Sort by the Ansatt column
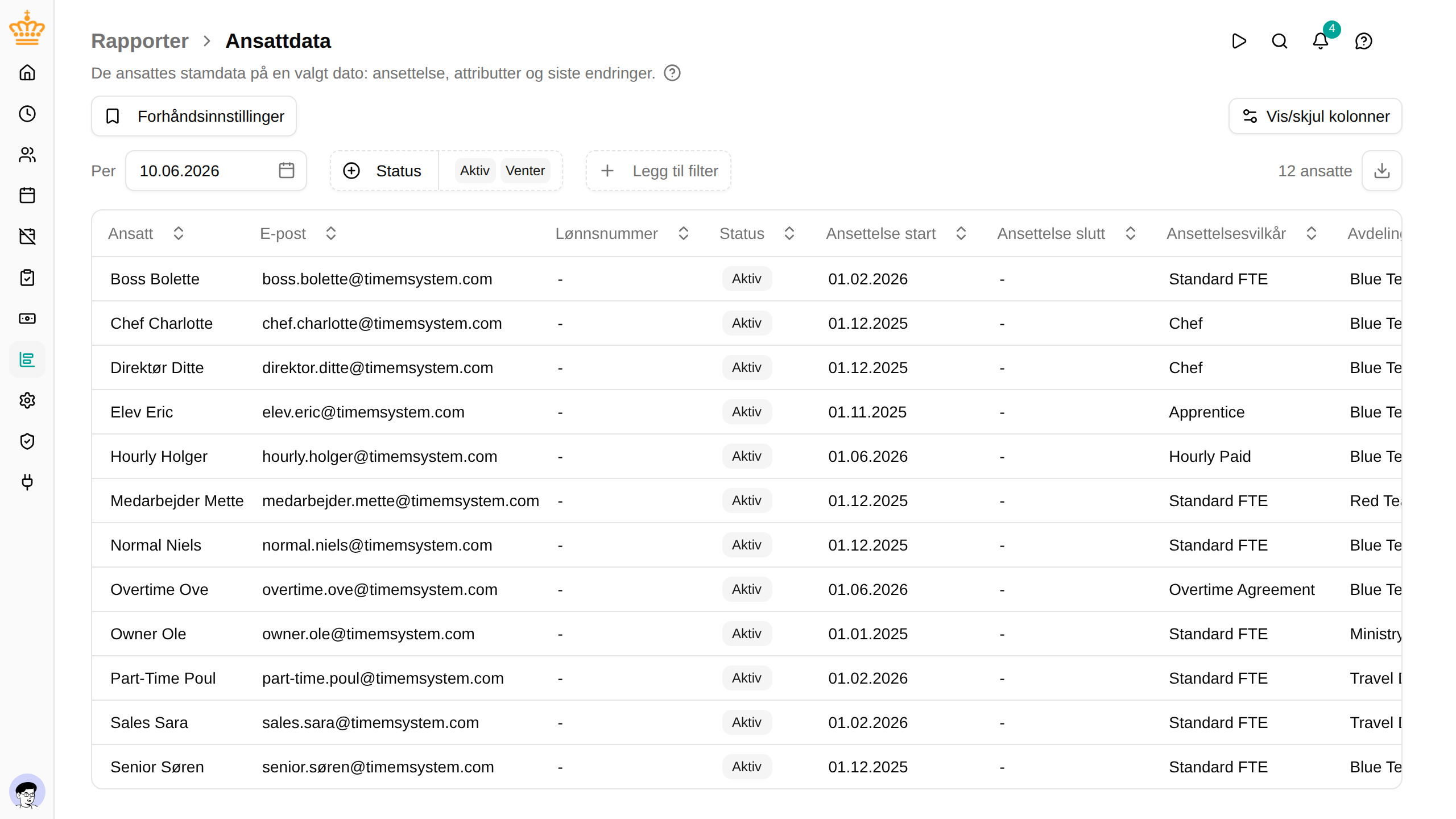 (146, 233)
